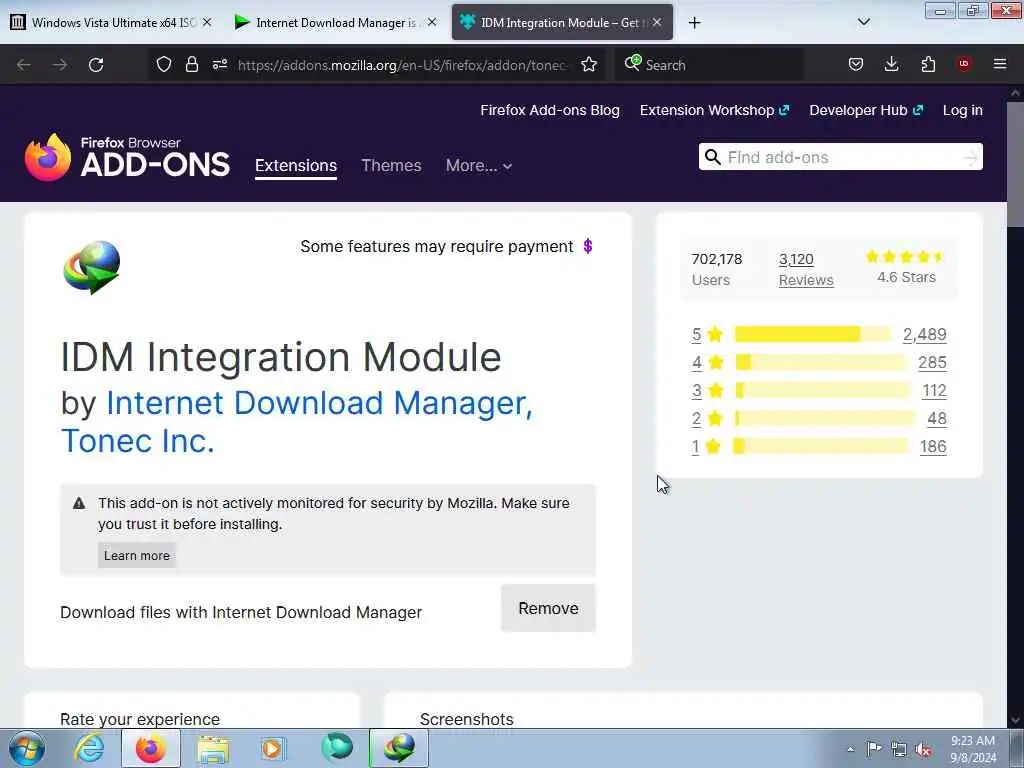Screen dimensions: 1024x768
Task: Open a new tab with the plus button
Action: coord(695,23)
